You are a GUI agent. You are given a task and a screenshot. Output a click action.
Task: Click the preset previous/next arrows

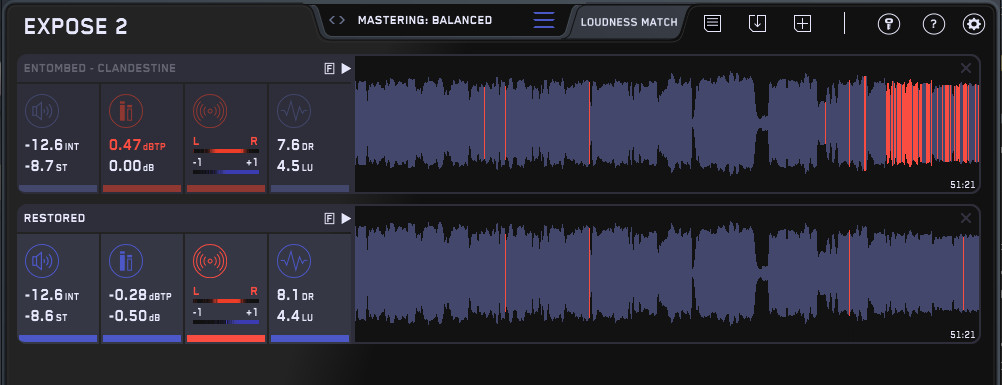pos(337,20)
